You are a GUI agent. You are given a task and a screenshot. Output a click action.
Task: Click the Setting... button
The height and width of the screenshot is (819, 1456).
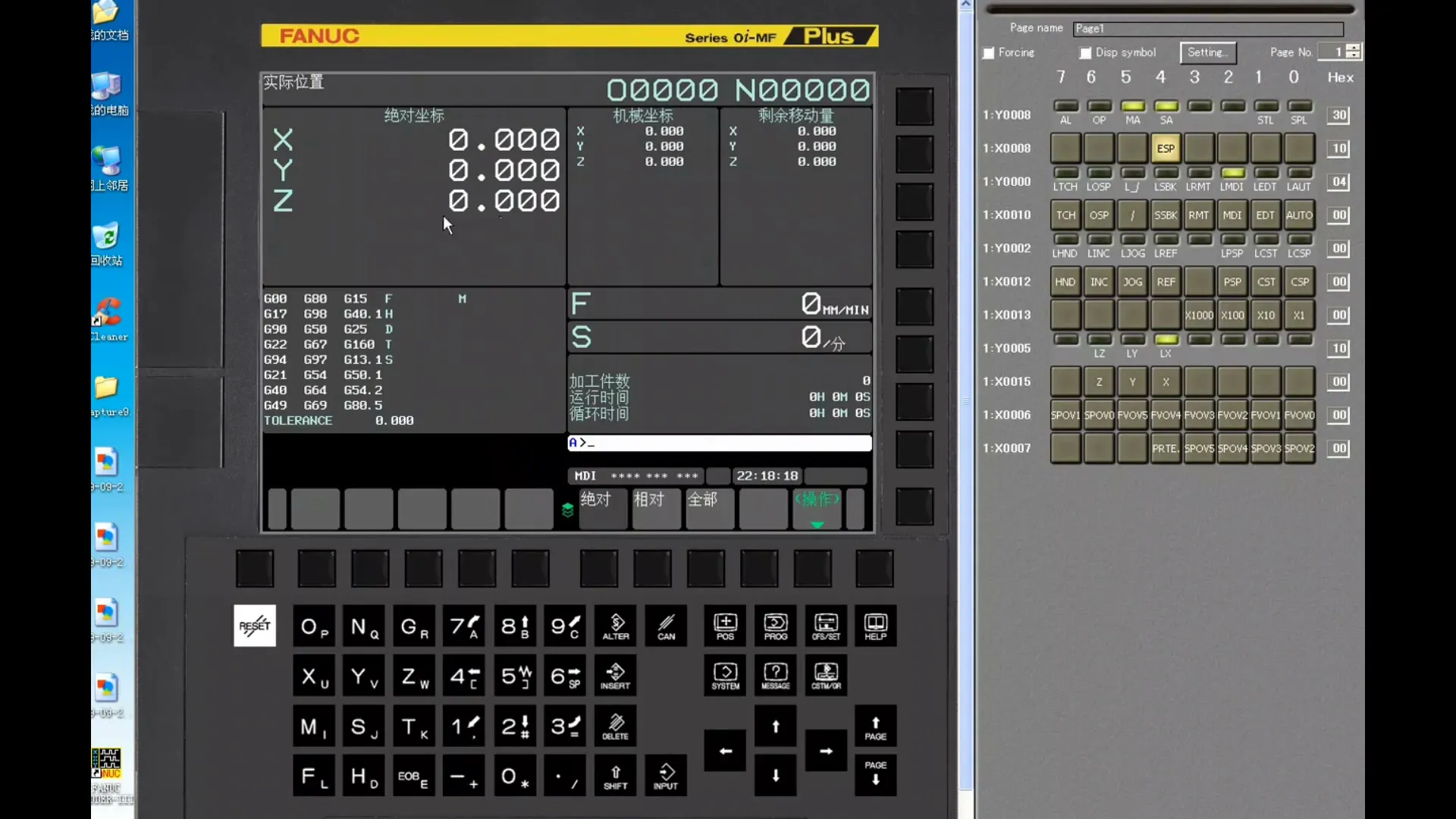pos(1207,52)
